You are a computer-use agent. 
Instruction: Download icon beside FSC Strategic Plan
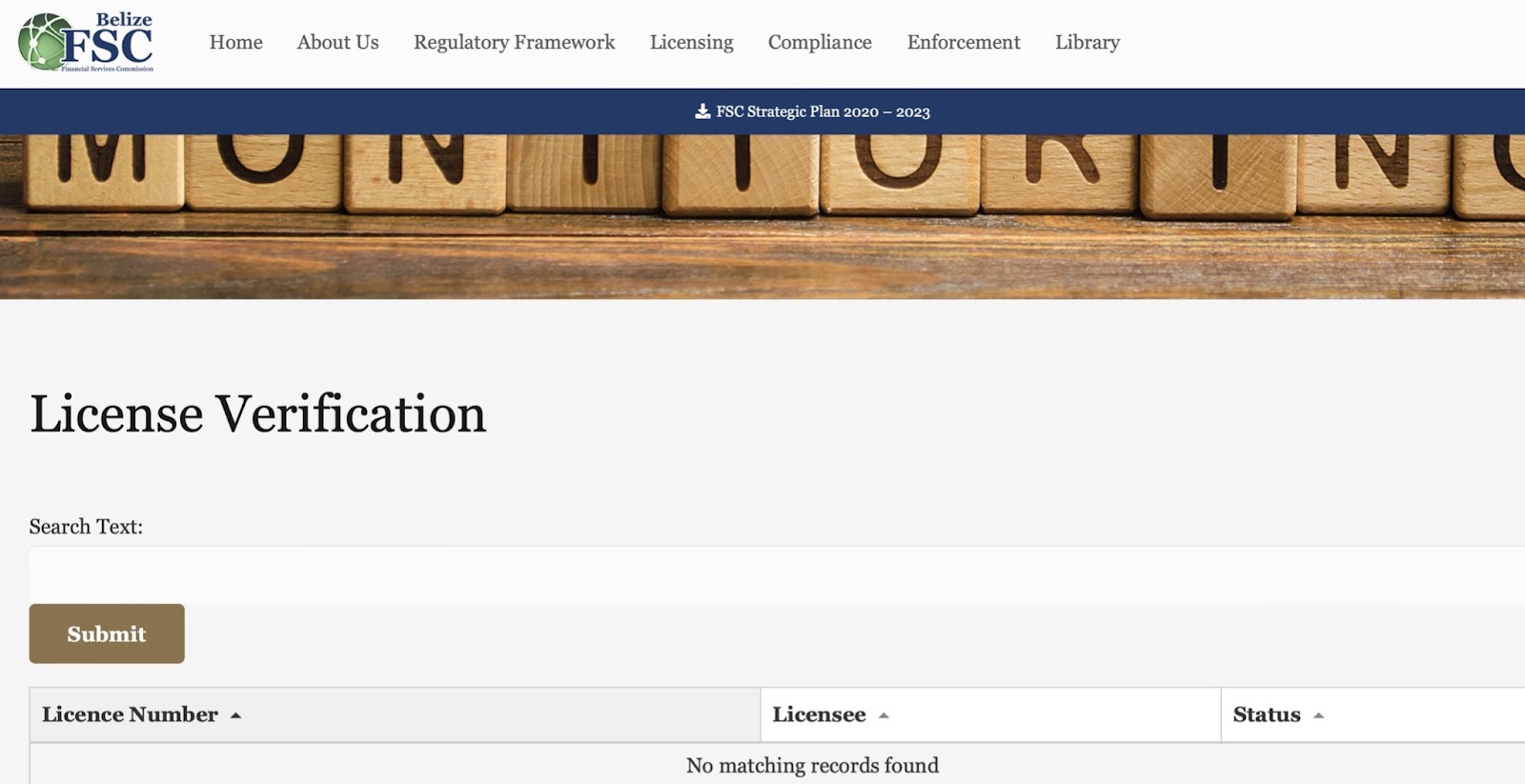702,111
